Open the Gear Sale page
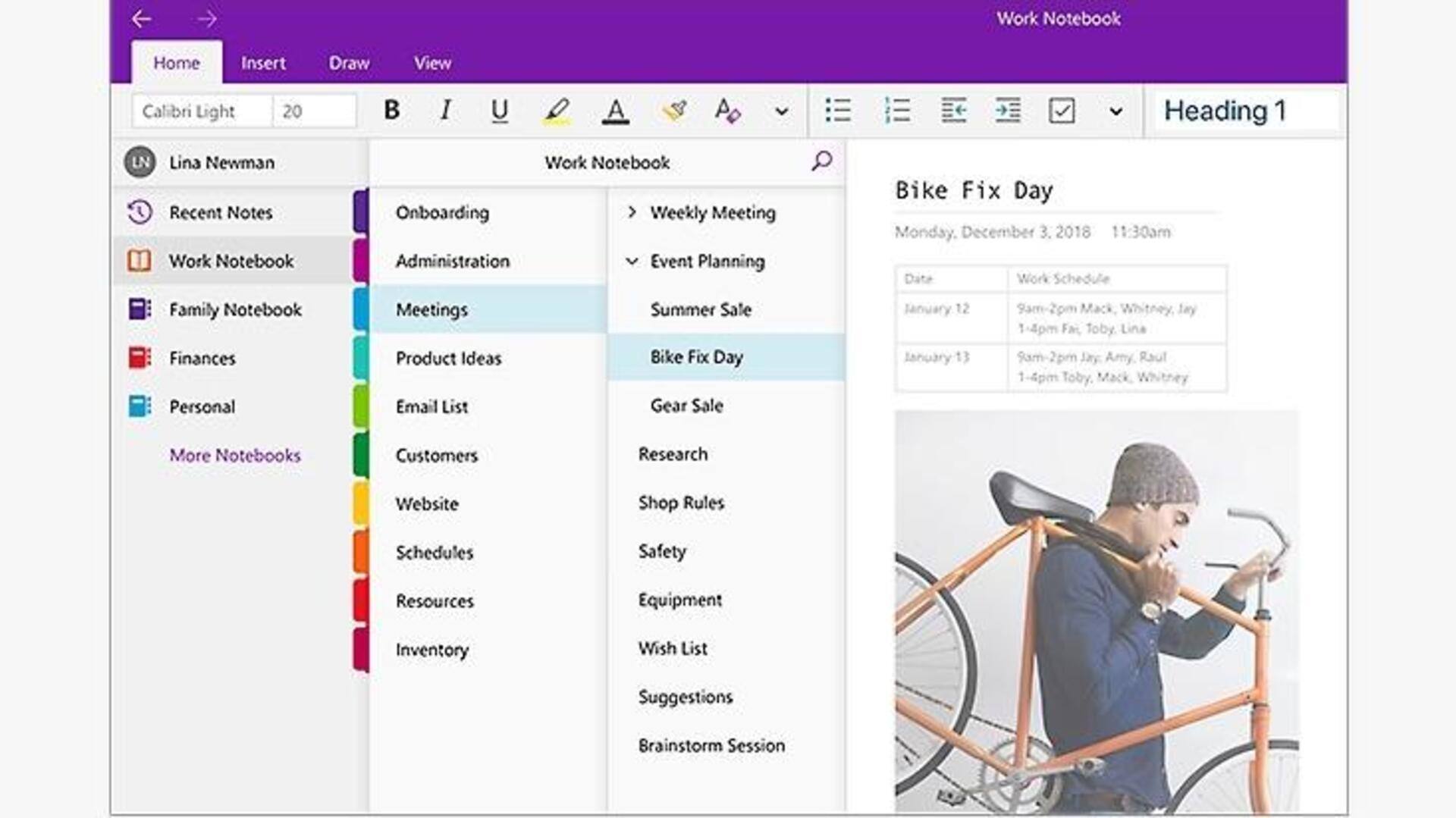Image resolution: width=1456 pixels, height=818 pixels. point(726,406)
